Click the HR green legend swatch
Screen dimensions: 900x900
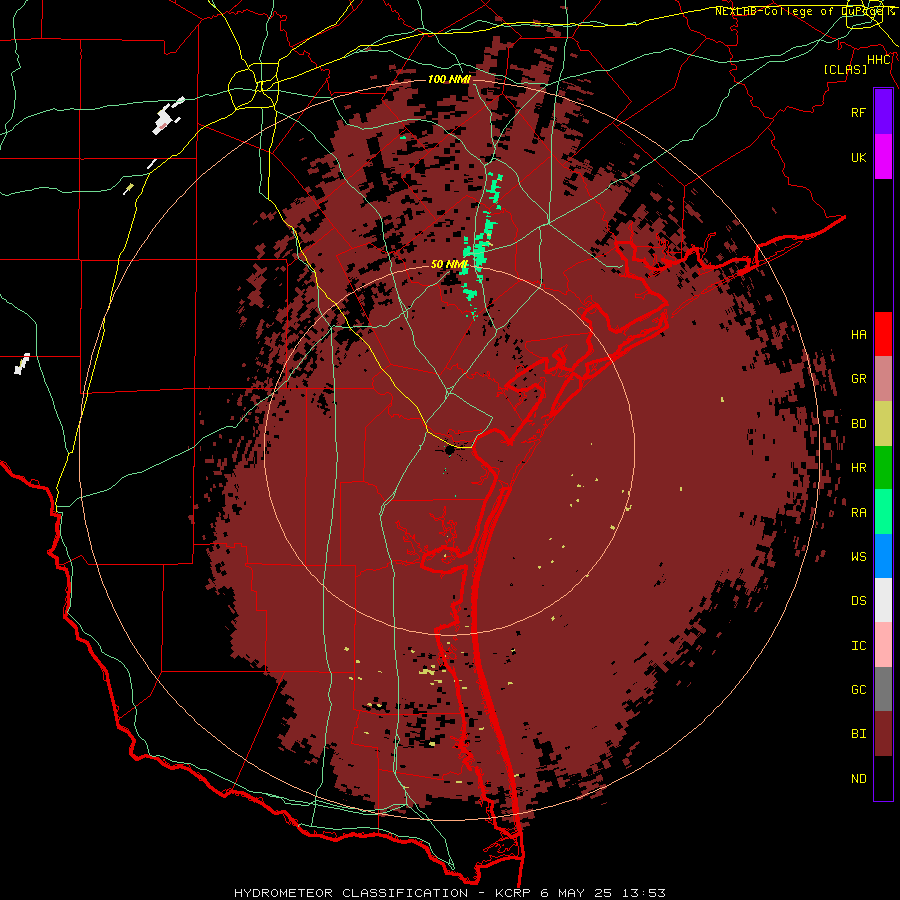[883, 467]
